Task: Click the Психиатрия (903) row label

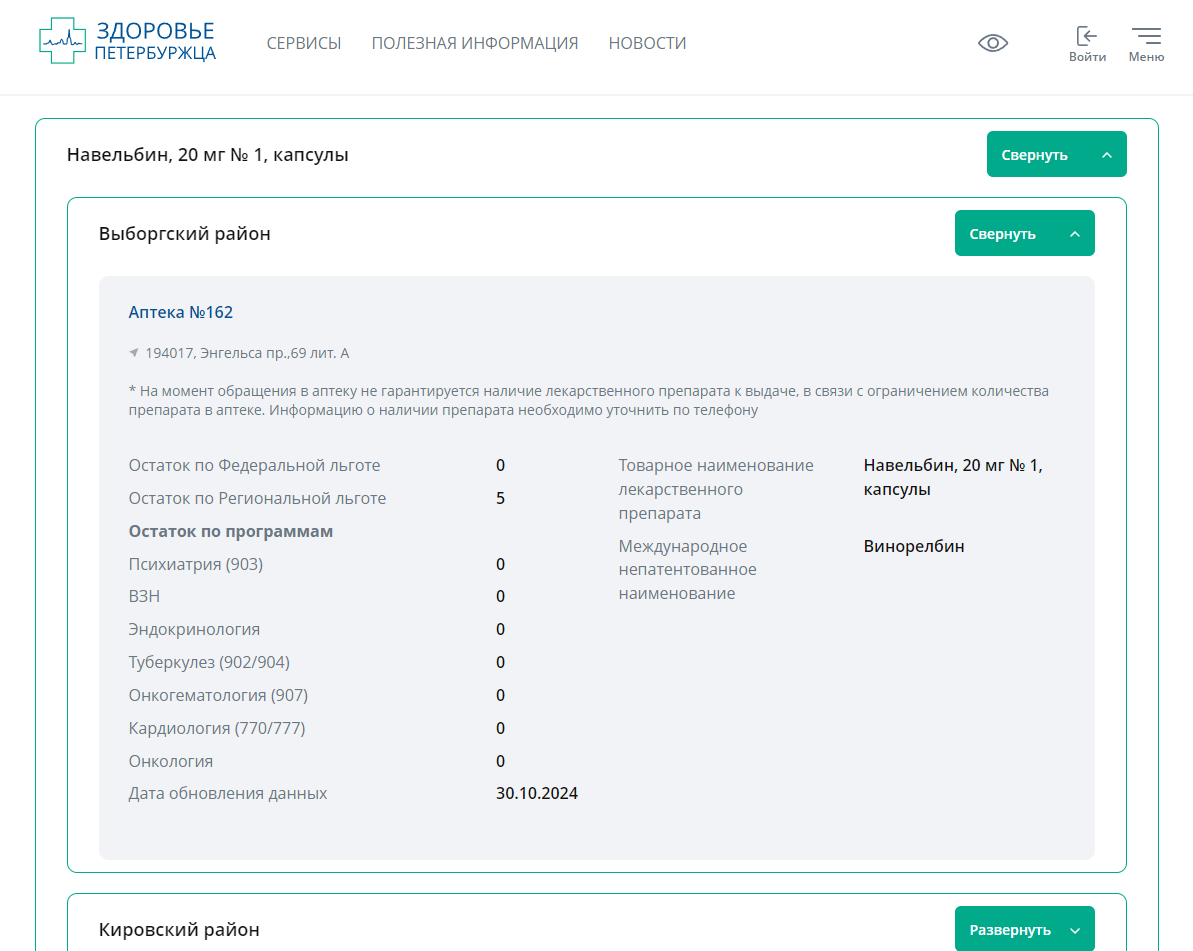Action: click(196, 565)
